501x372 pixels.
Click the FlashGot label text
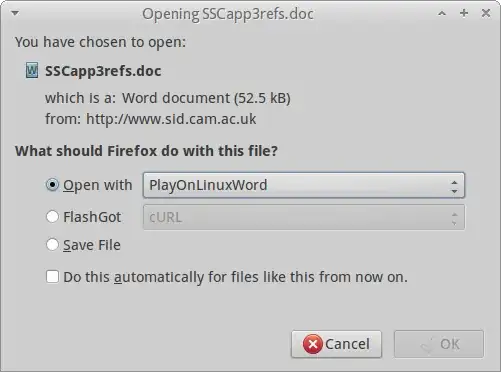coord(92,217)
